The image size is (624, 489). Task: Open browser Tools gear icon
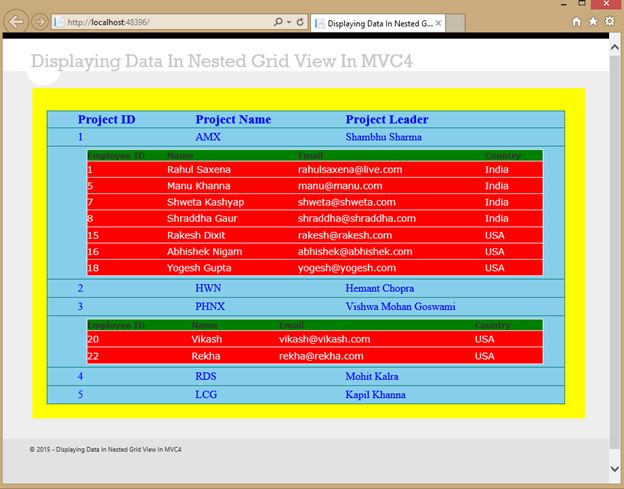pyautogui.click(x=609, y=21)
